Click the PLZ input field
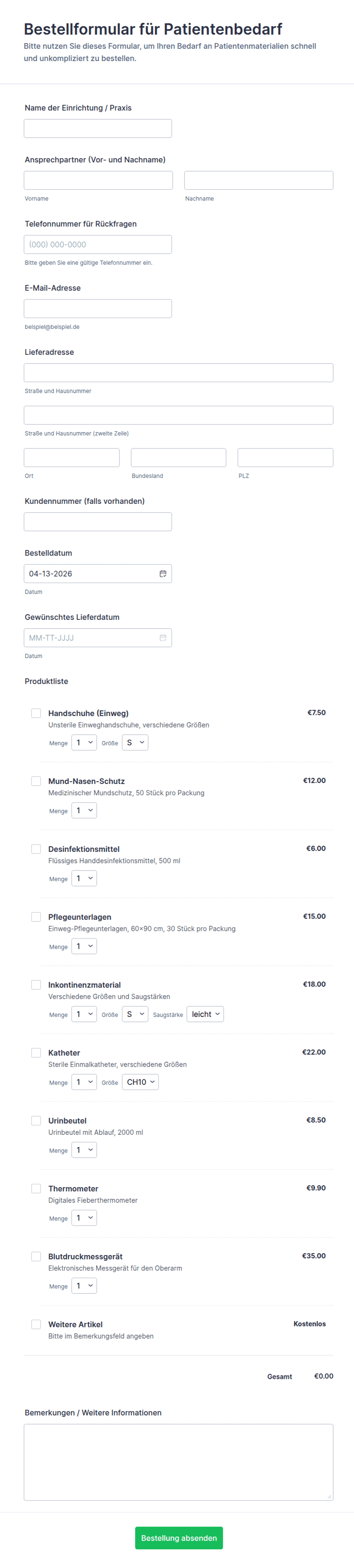This screenshot has height=1568, width=354. point(285,458)
